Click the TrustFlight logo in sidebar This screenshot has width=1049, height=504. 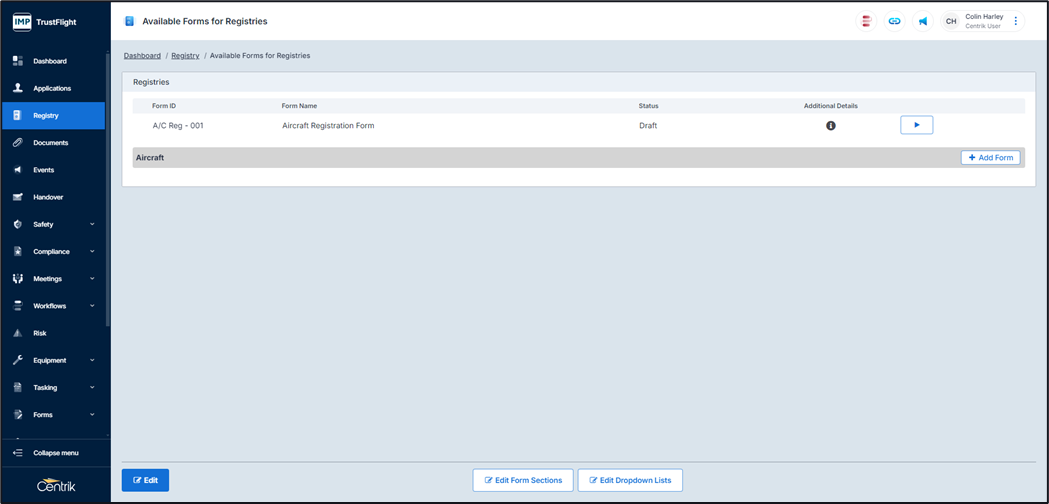click(x=44, y=21)
